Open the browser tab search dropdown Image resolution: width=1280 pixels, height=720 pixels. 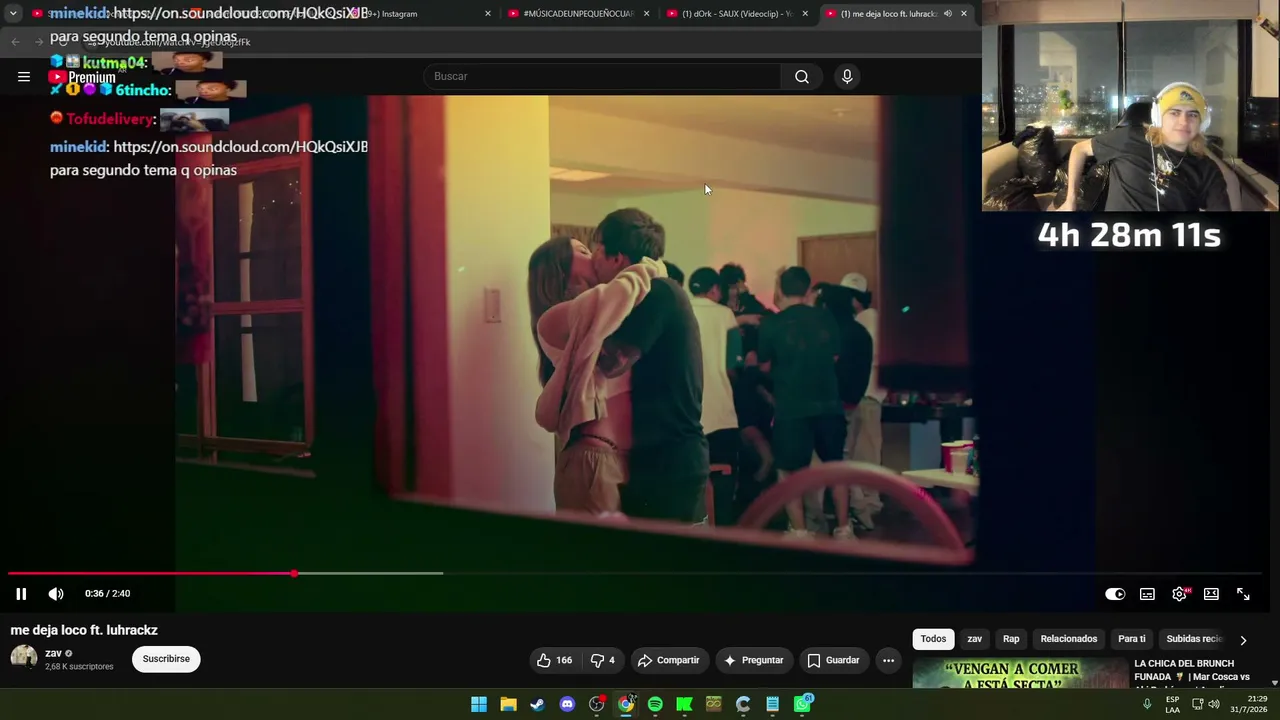pos(13,14)
